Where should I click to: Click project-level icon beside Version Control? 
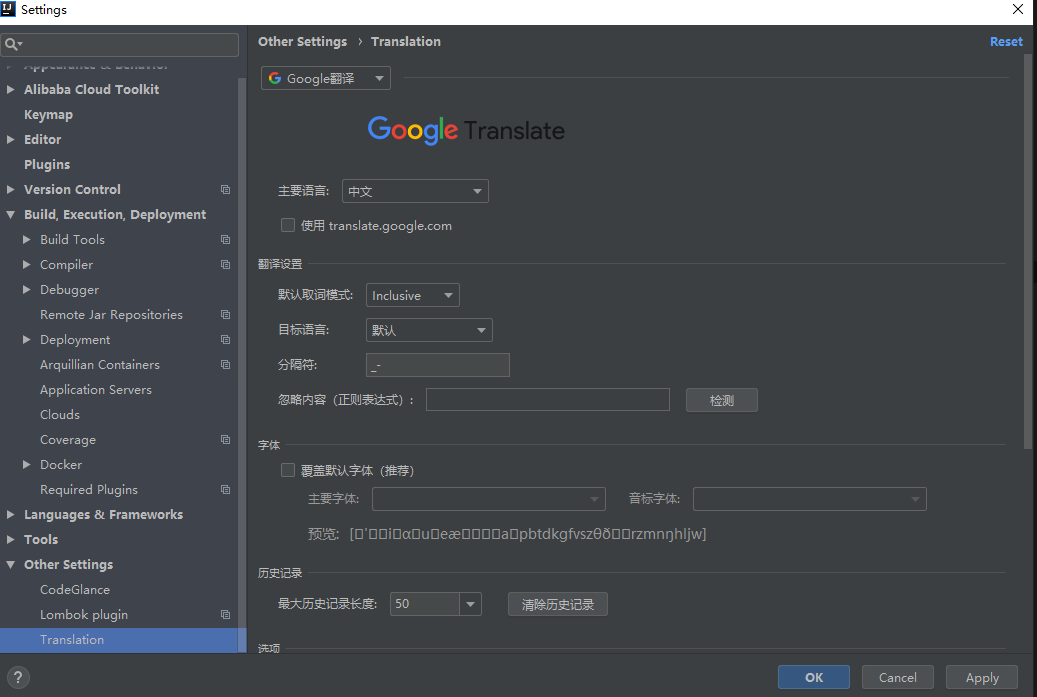pos(226,190)
